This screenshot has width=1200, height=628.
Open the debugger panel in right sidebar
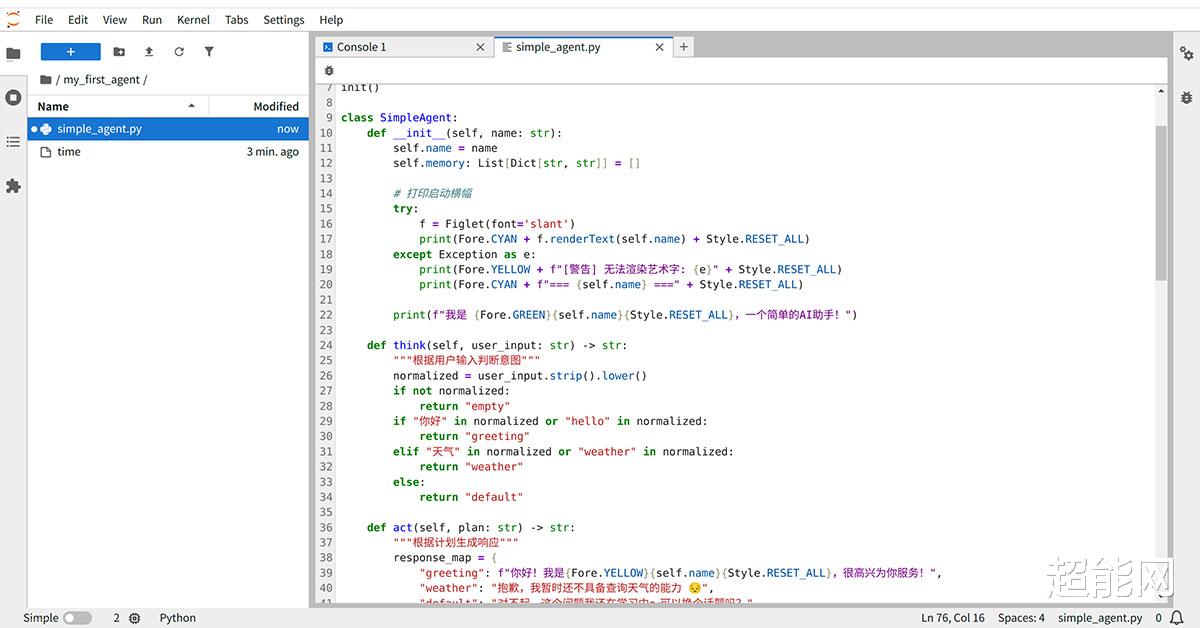click(1186, 97)
